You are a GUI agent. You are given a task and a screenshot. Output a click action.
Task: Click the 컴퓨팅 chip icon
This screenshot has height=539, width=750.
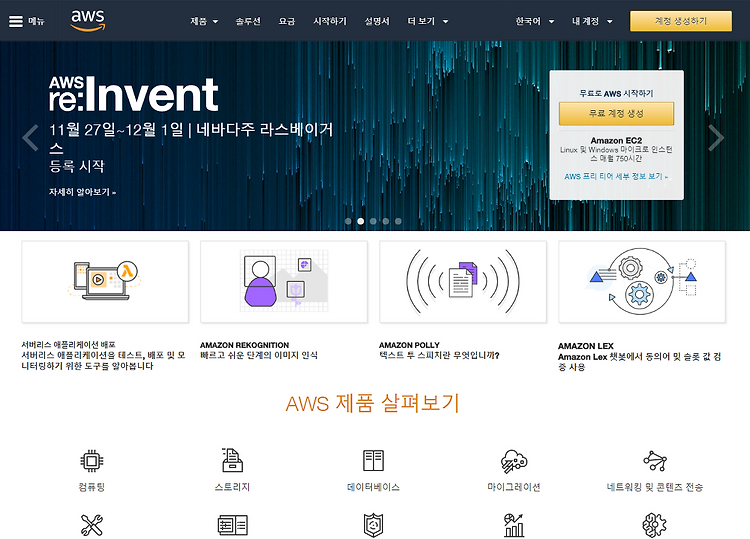coord(92,461)
